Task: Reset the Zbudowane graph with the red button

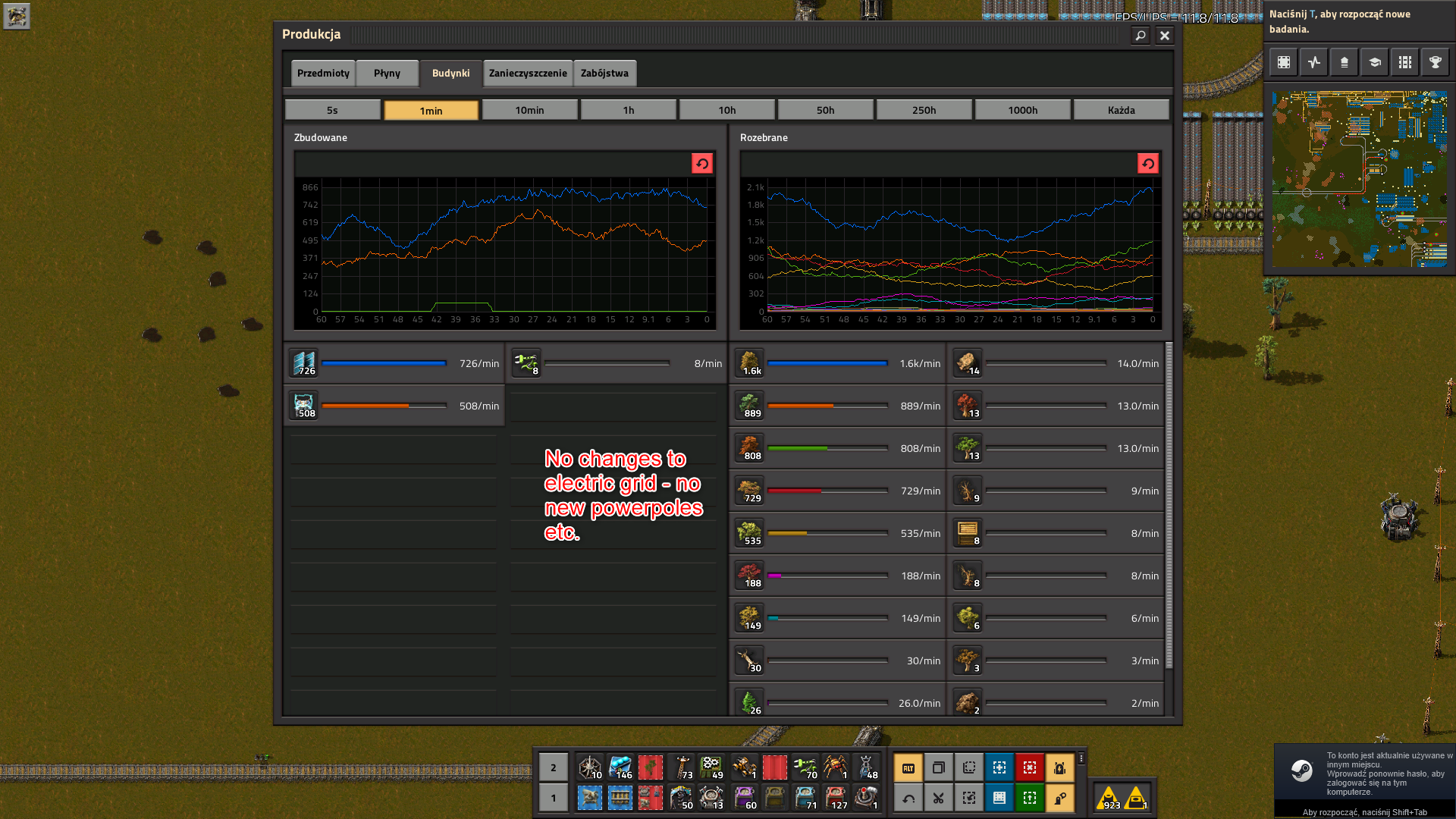Action: point(702,164)
